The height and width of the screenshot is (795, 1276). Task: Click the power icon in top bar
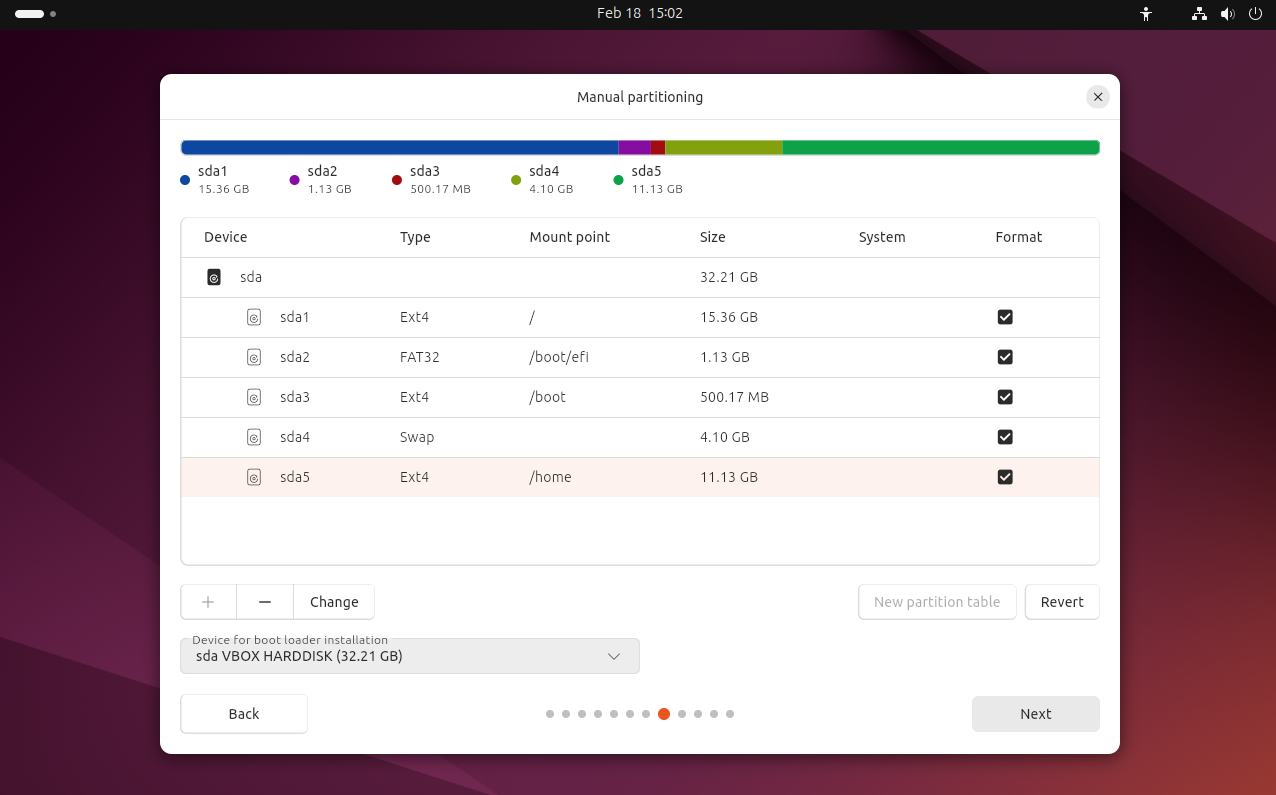pos(1255,14)
